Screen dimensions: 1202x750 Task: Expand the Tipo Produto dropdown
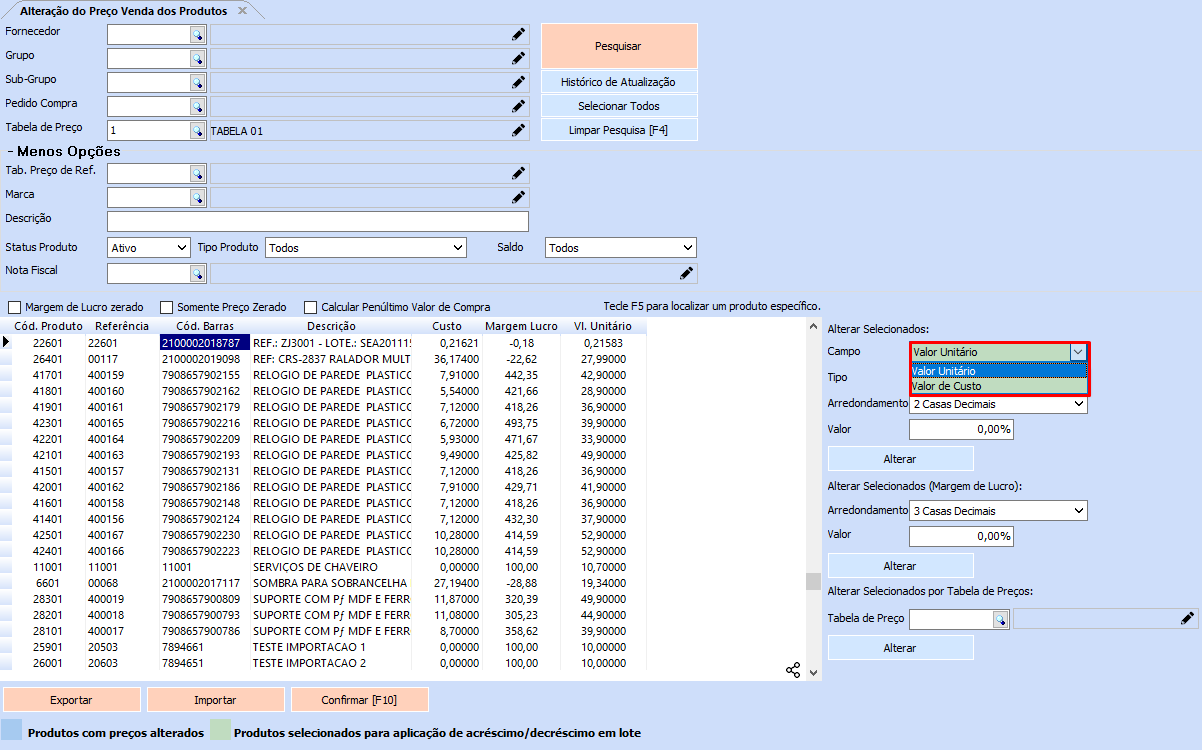tap(366, 247)
